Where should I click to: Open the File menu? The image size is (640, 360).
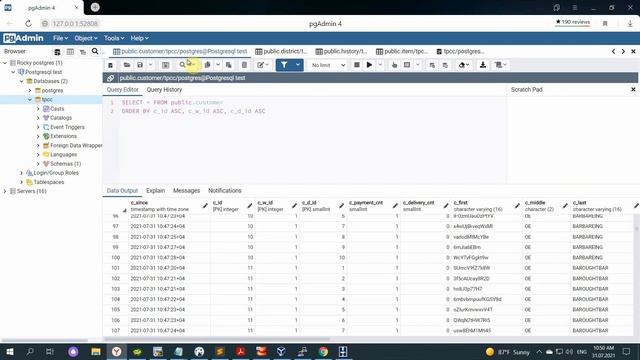(60, 38)
